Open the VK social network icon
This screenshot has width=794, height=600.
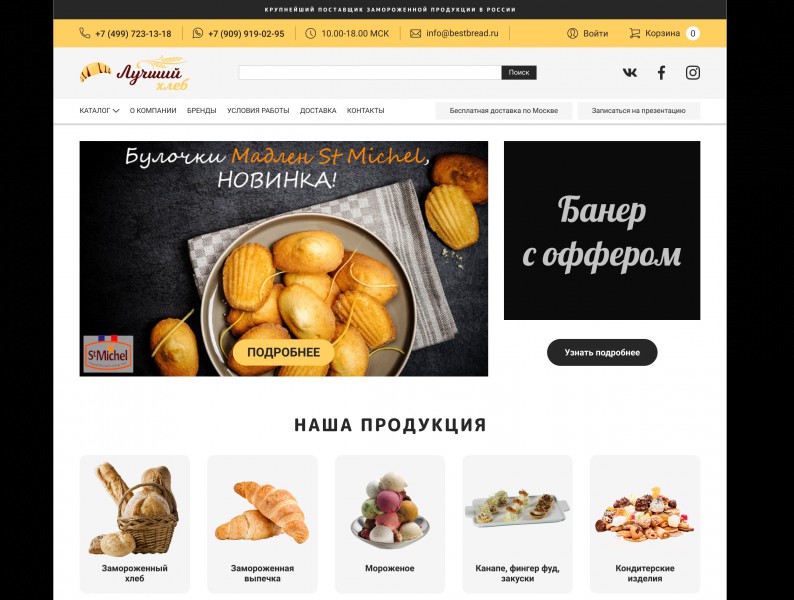(629, 73)
